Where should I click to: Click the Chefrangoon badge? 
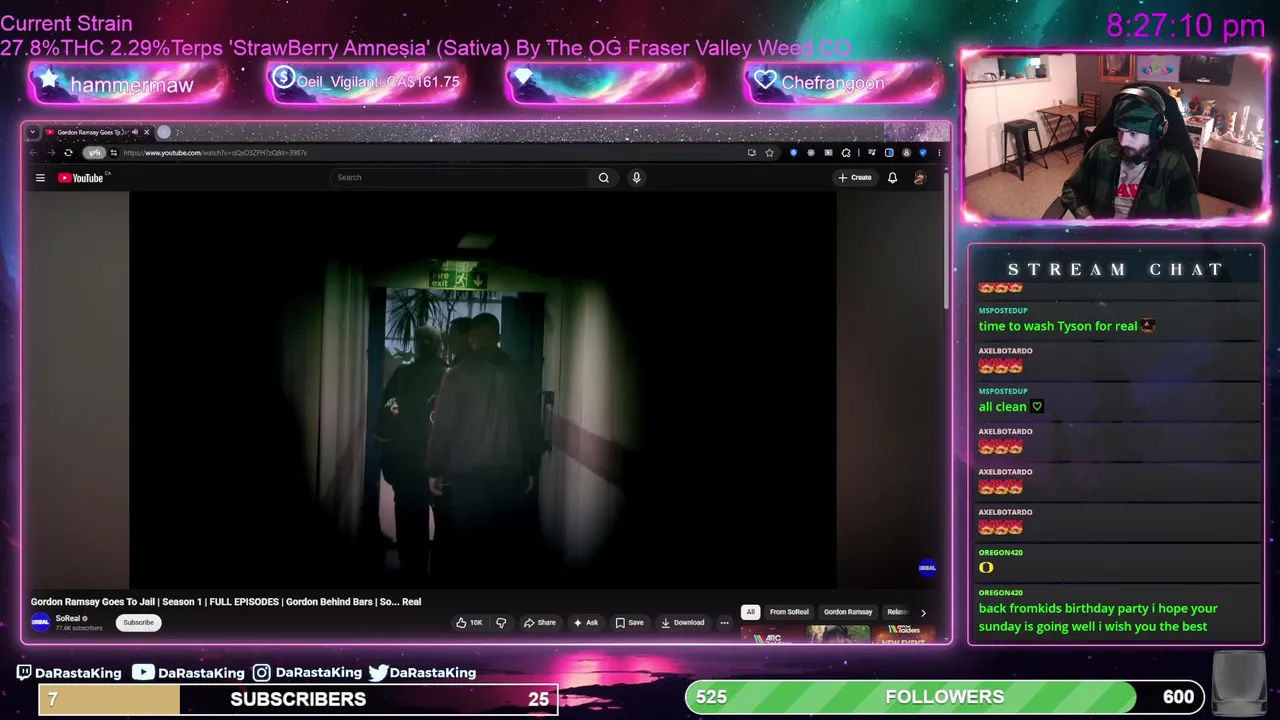click(844, 82)
